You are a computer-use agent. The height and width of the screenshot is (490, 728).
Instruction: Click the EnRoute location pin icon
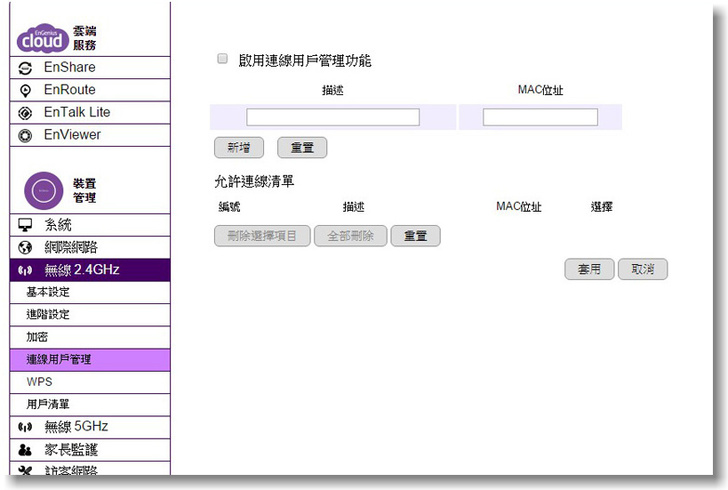pos(26,90)
